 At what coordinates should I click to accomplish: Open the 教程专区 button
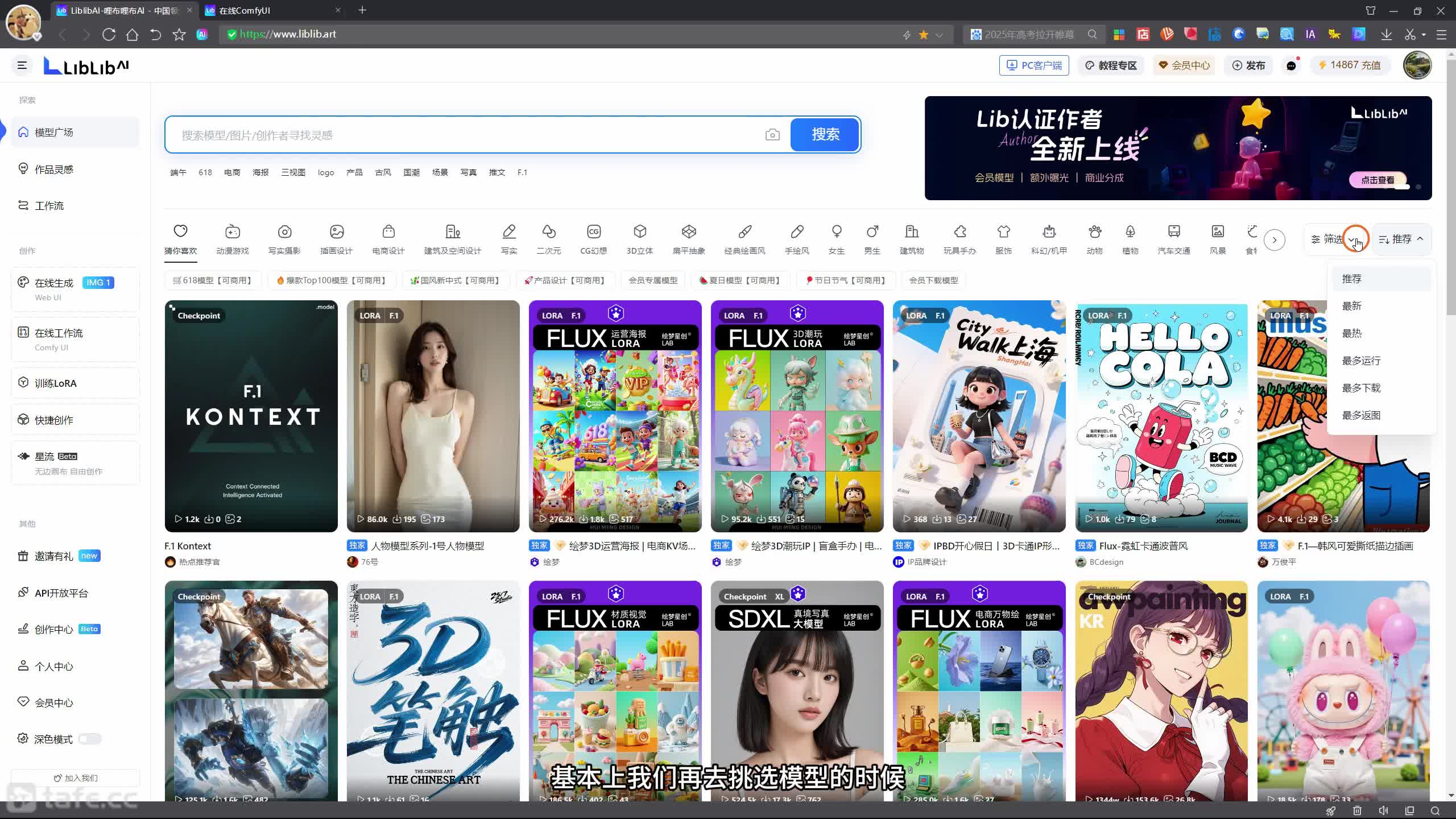[1111, 65]
